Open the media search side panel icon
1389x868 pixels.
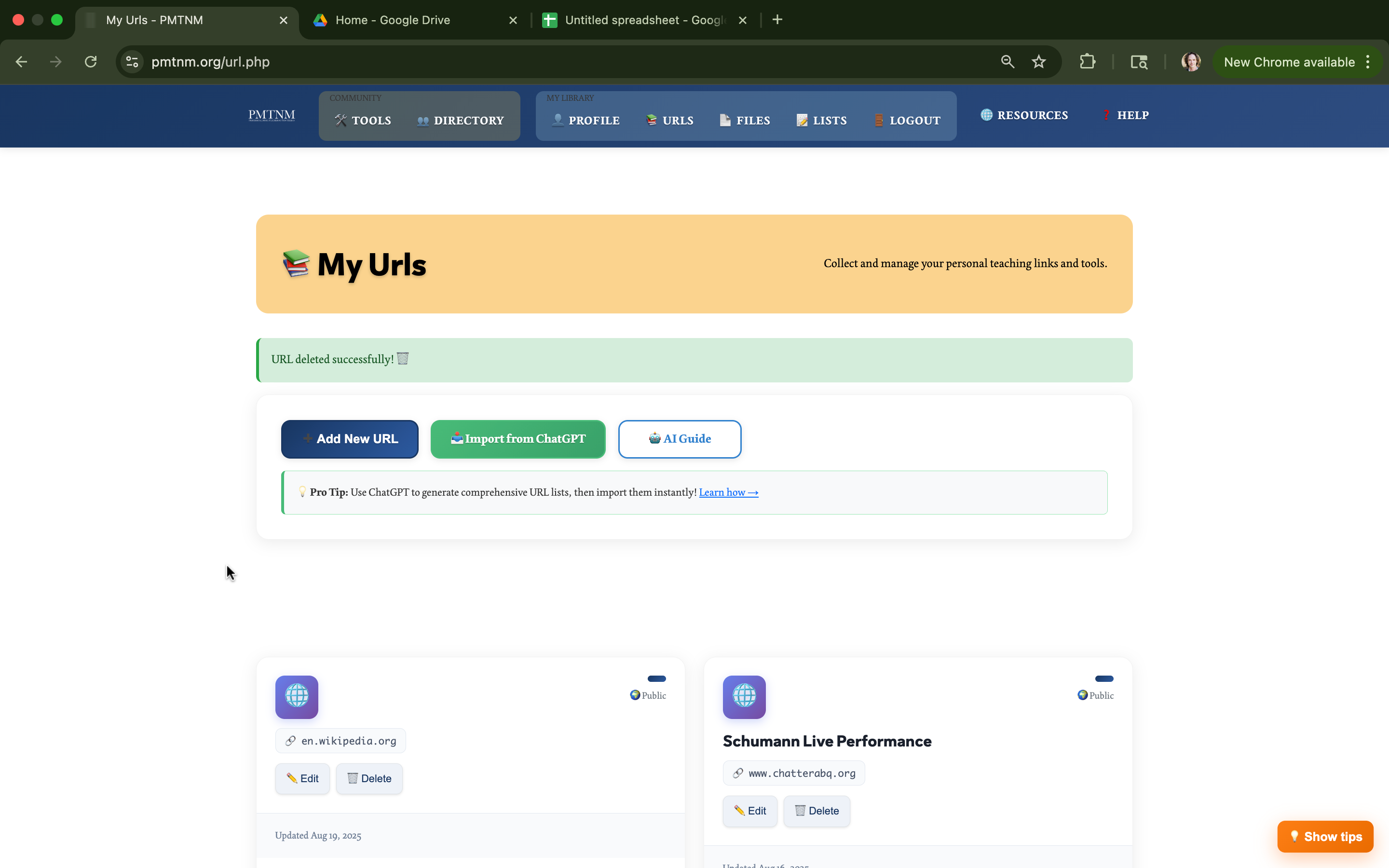[1139, 62]
